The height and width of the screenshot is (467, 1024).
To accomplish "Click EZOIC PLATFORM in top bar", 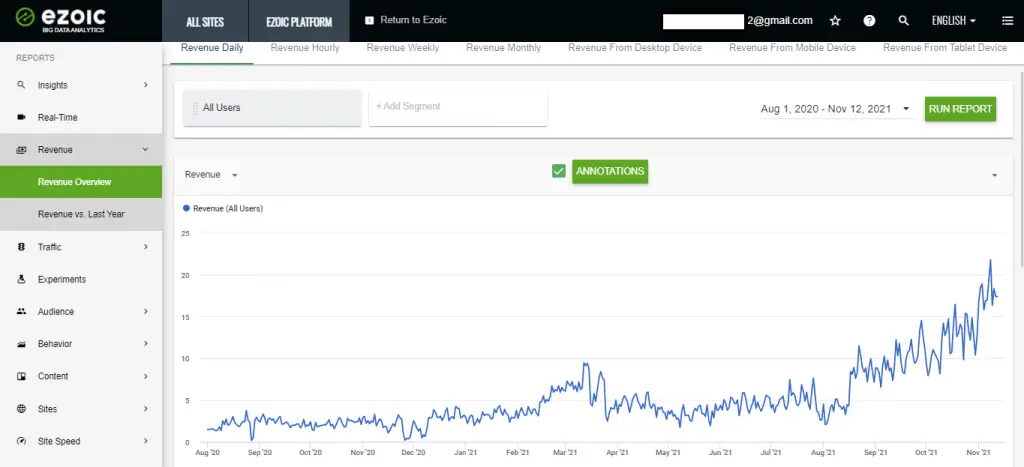I will click(299, 21).
